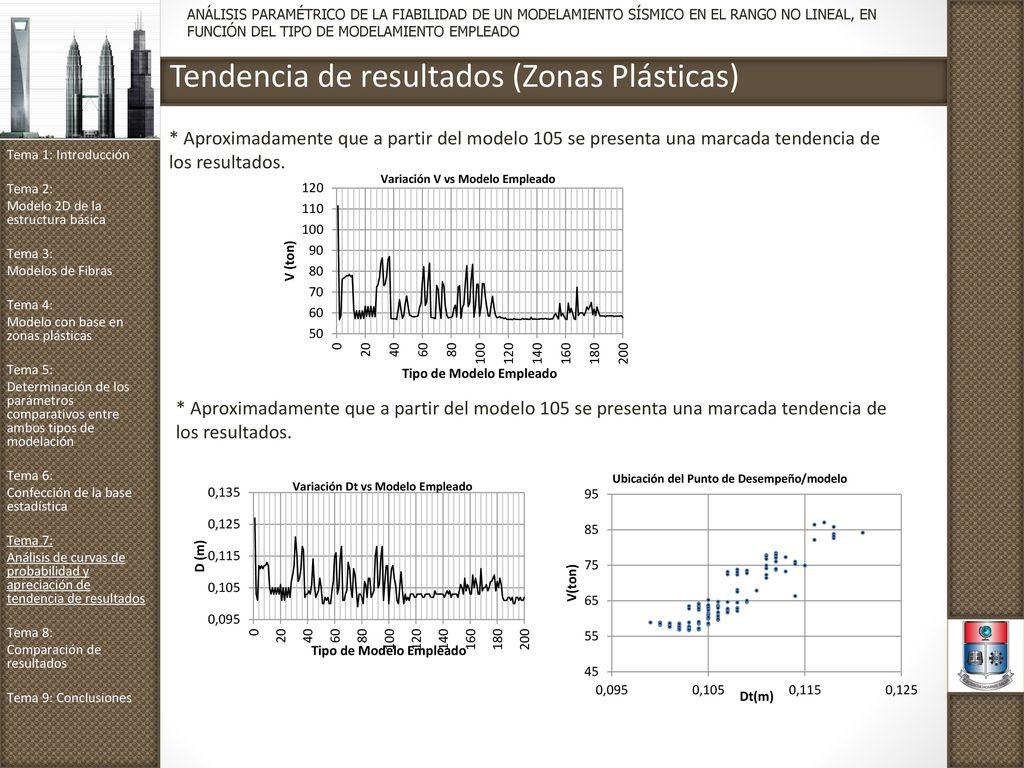Click the 'D (m)' axis label
Screen dimensions: 1024x768
click(200, 556)
